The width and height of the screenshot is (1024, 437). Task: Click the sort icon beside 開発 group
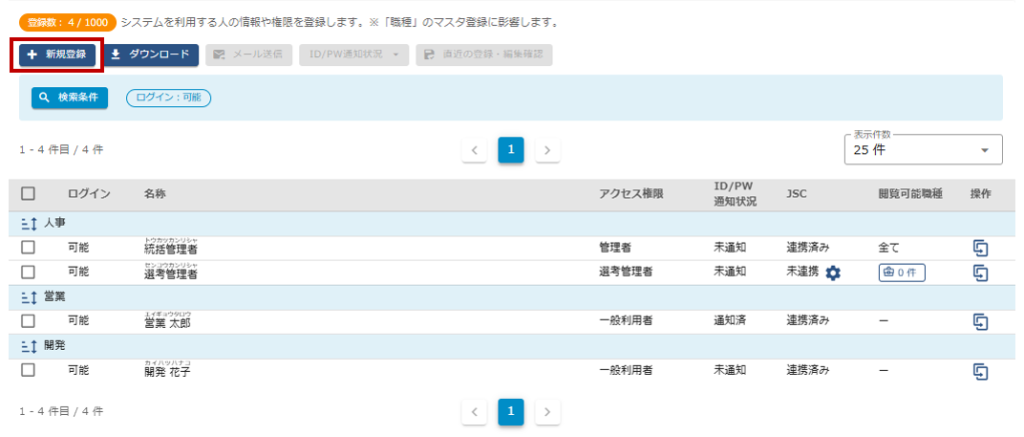(x=28, y=346)
